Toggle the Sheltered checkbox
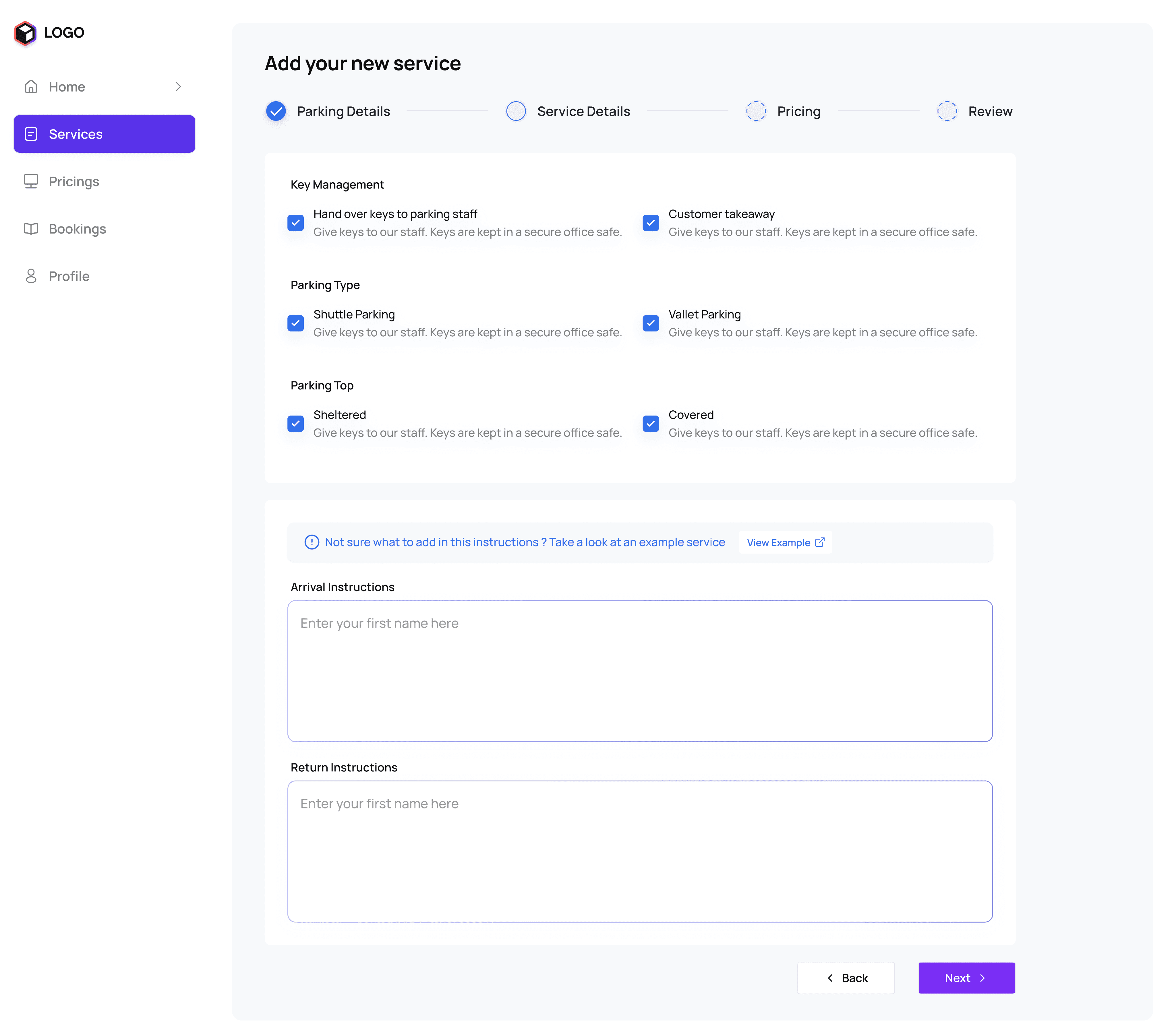 pyautogui.click(x=296, y=424)
